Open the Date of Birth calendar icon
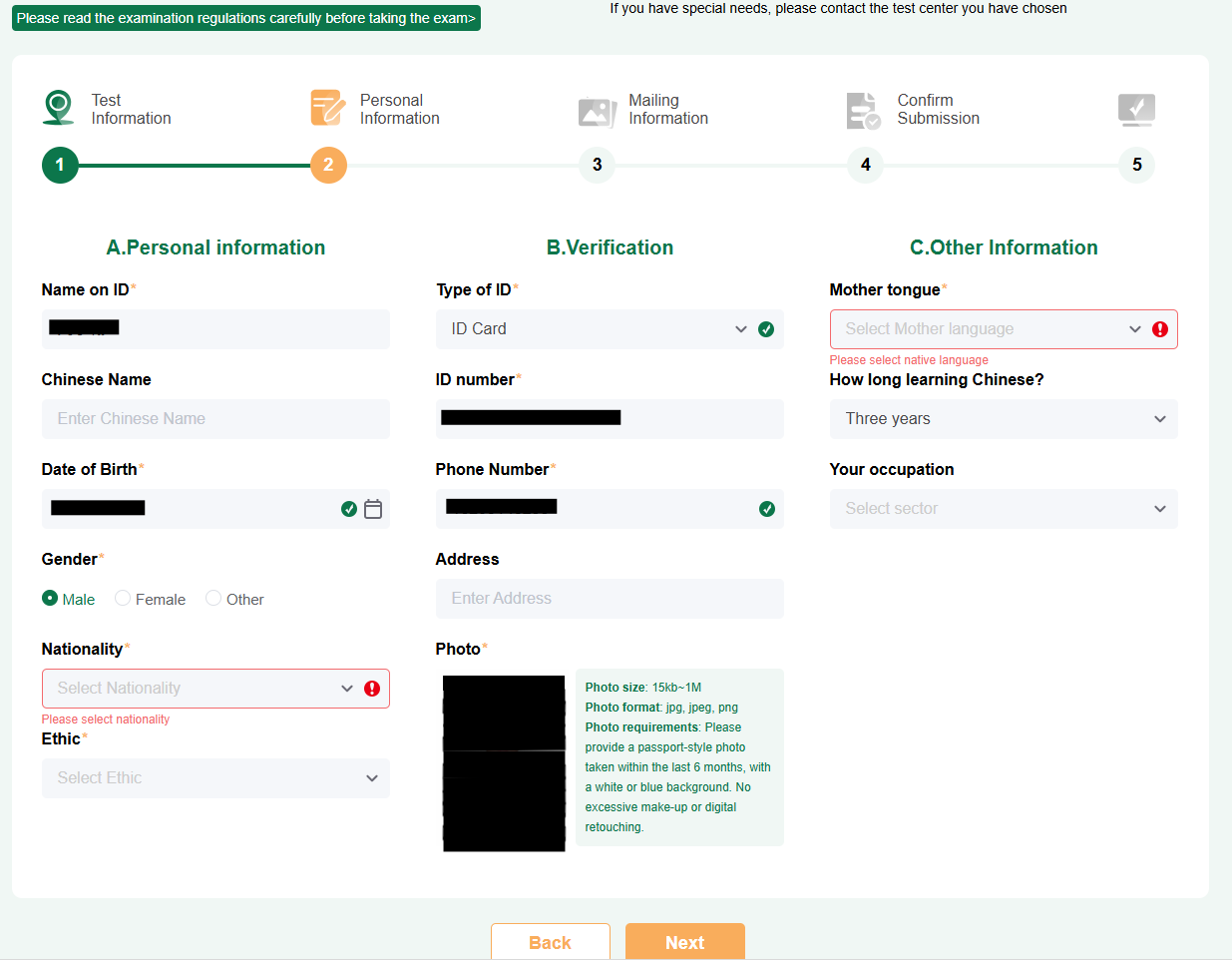1232x960 pixels. tap(373, 509)
